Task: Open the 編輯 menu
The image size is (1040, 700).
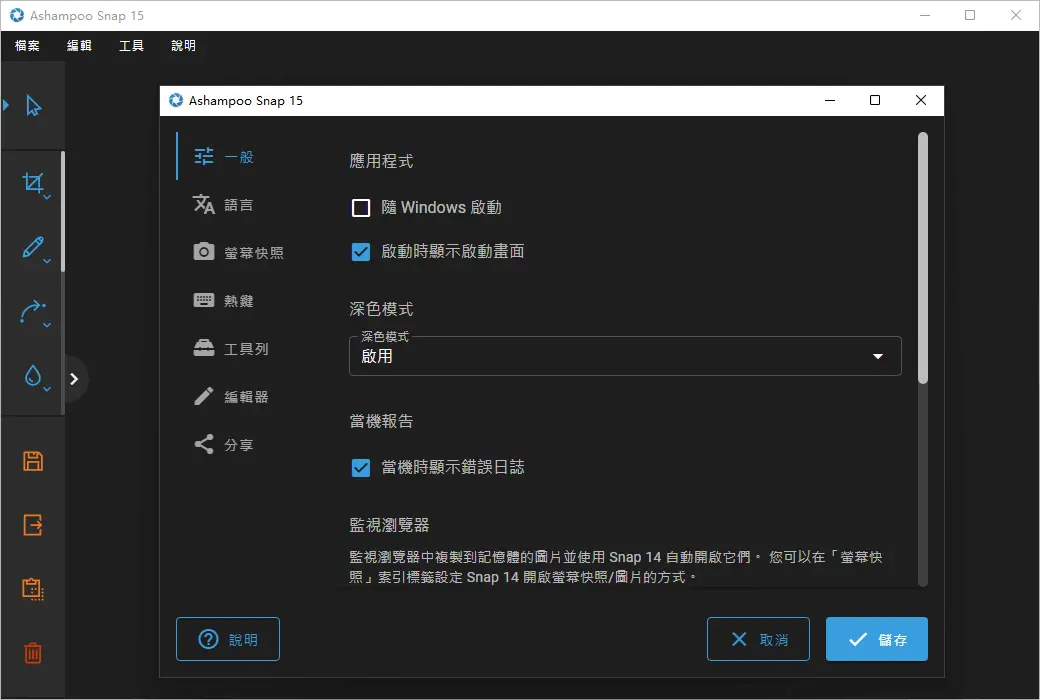Action: tap(79, 45)
